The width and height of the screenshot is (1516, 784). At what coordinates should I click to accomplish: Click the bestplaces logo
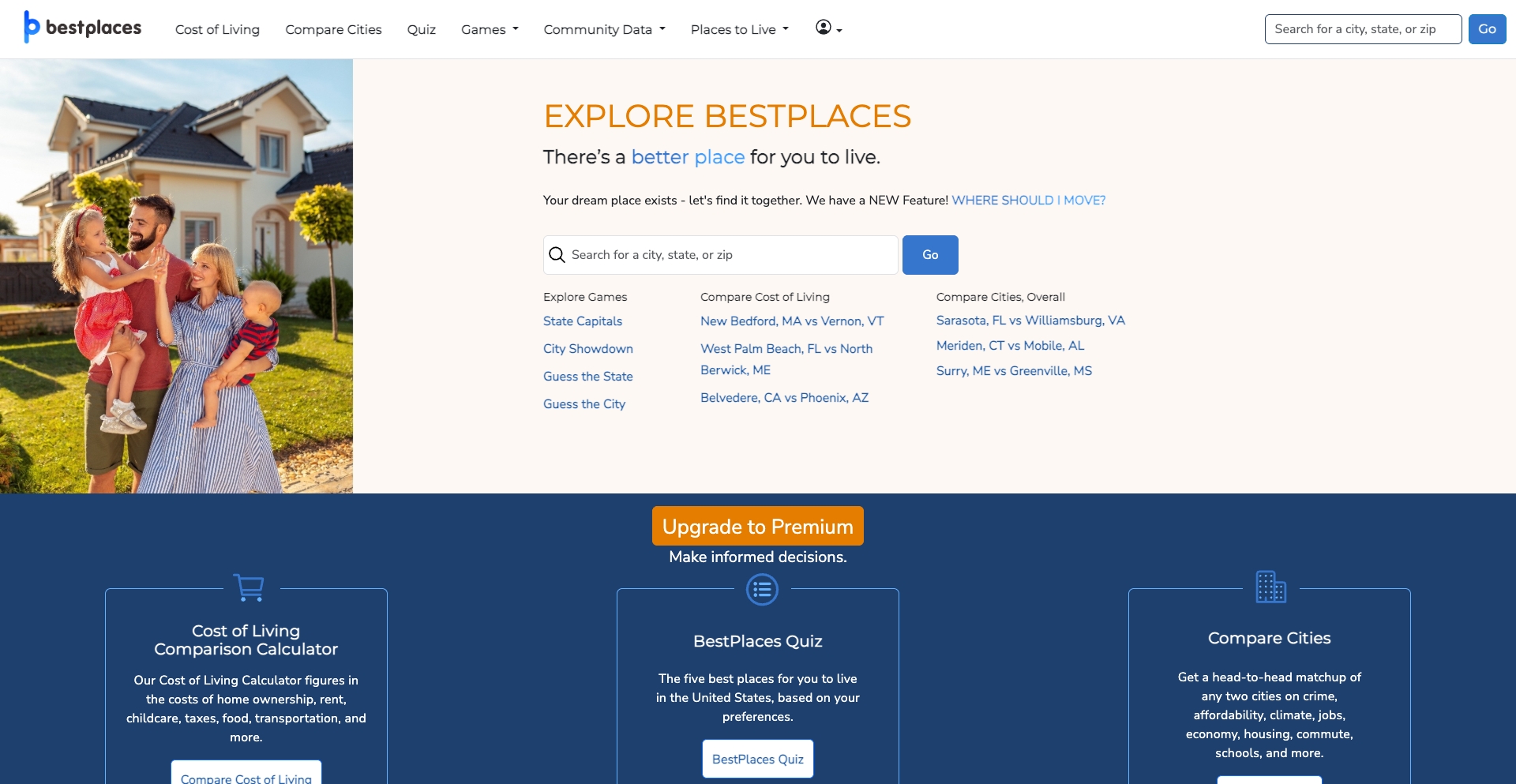click(81, 27)
